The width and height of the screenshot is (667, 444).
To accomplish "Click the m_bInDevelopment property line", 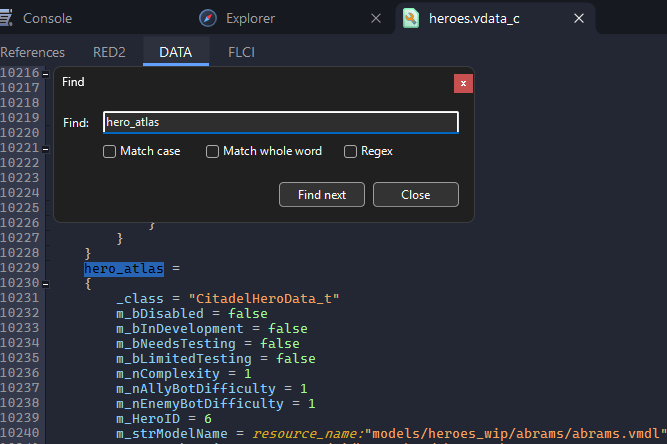I will coord(212,329).
